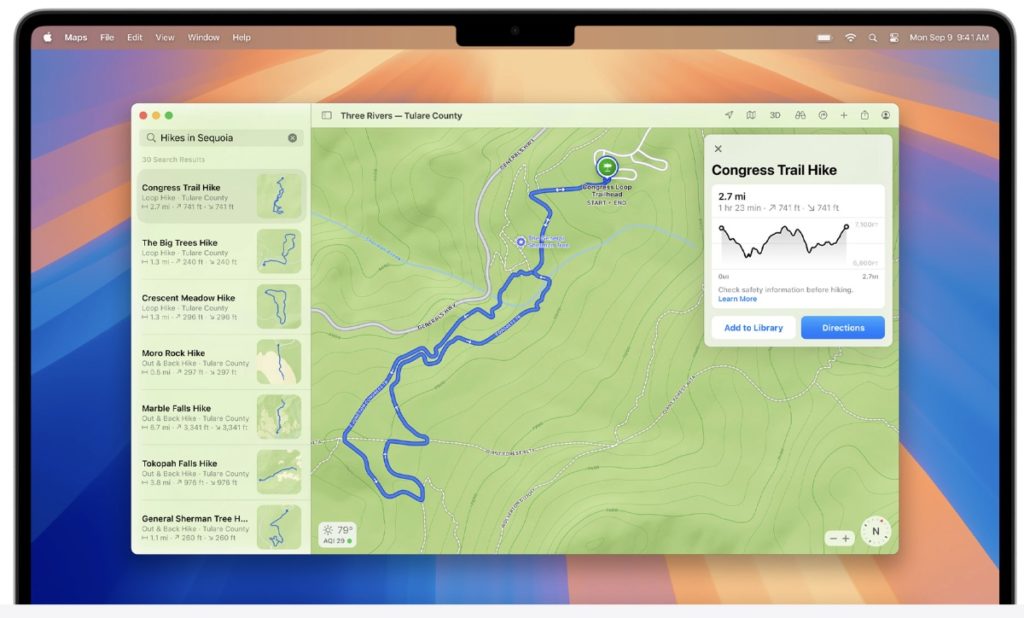Screen dimensions: 1024x618
Task: Toggle the 3D map view
Action: coord(775,116)
